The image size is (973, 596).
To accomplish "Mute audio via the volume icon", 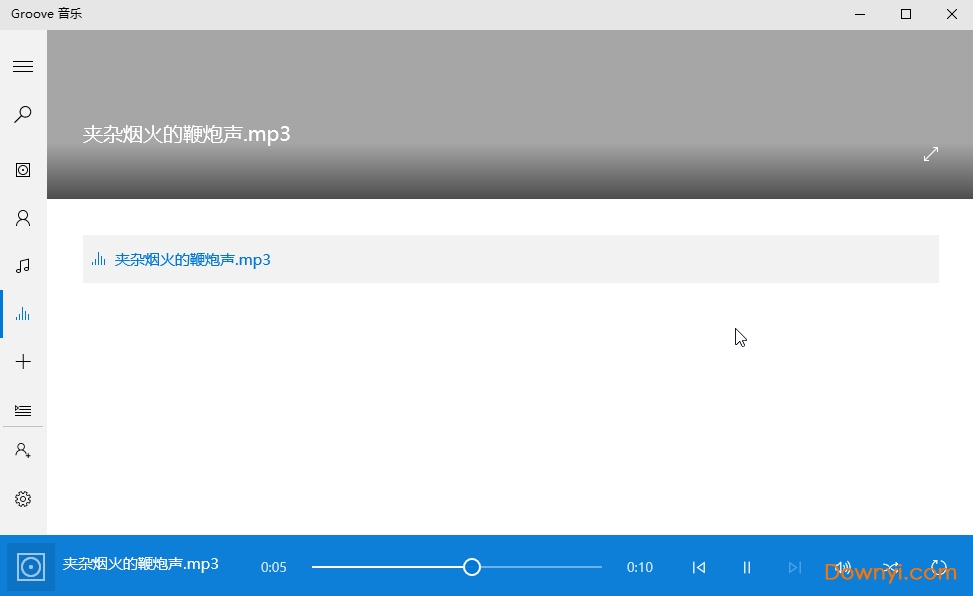I will [x=843, y=567].
